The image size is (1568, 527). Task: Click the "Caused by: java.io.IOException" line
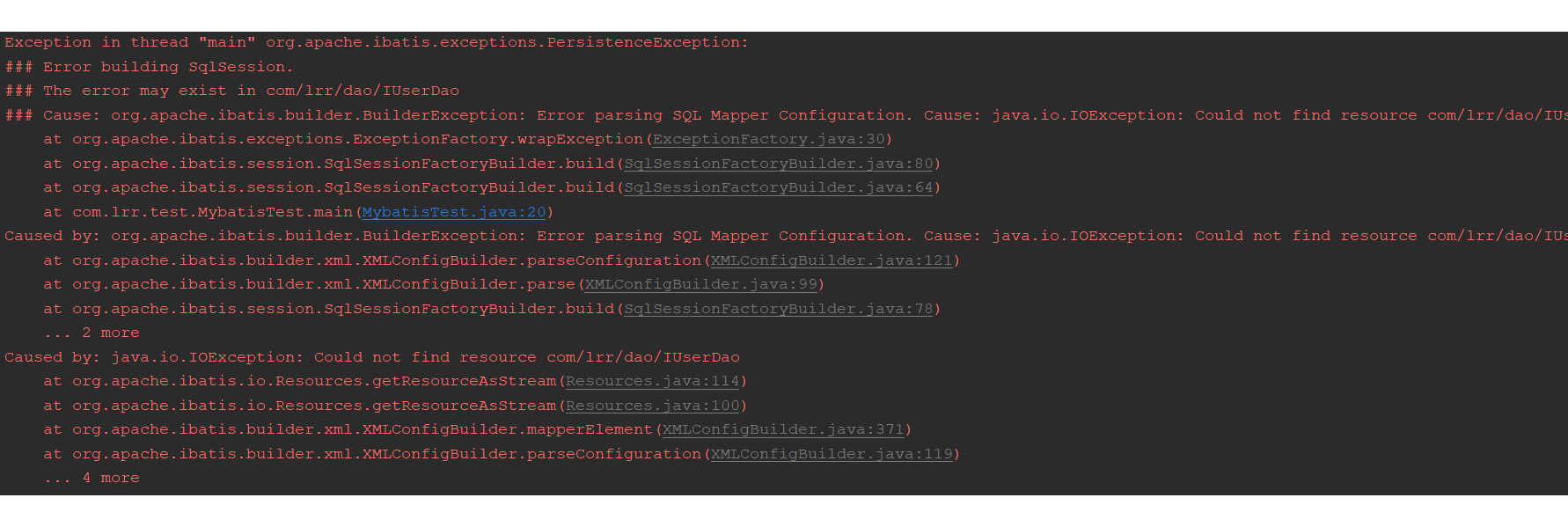click(x=372, y=357)
